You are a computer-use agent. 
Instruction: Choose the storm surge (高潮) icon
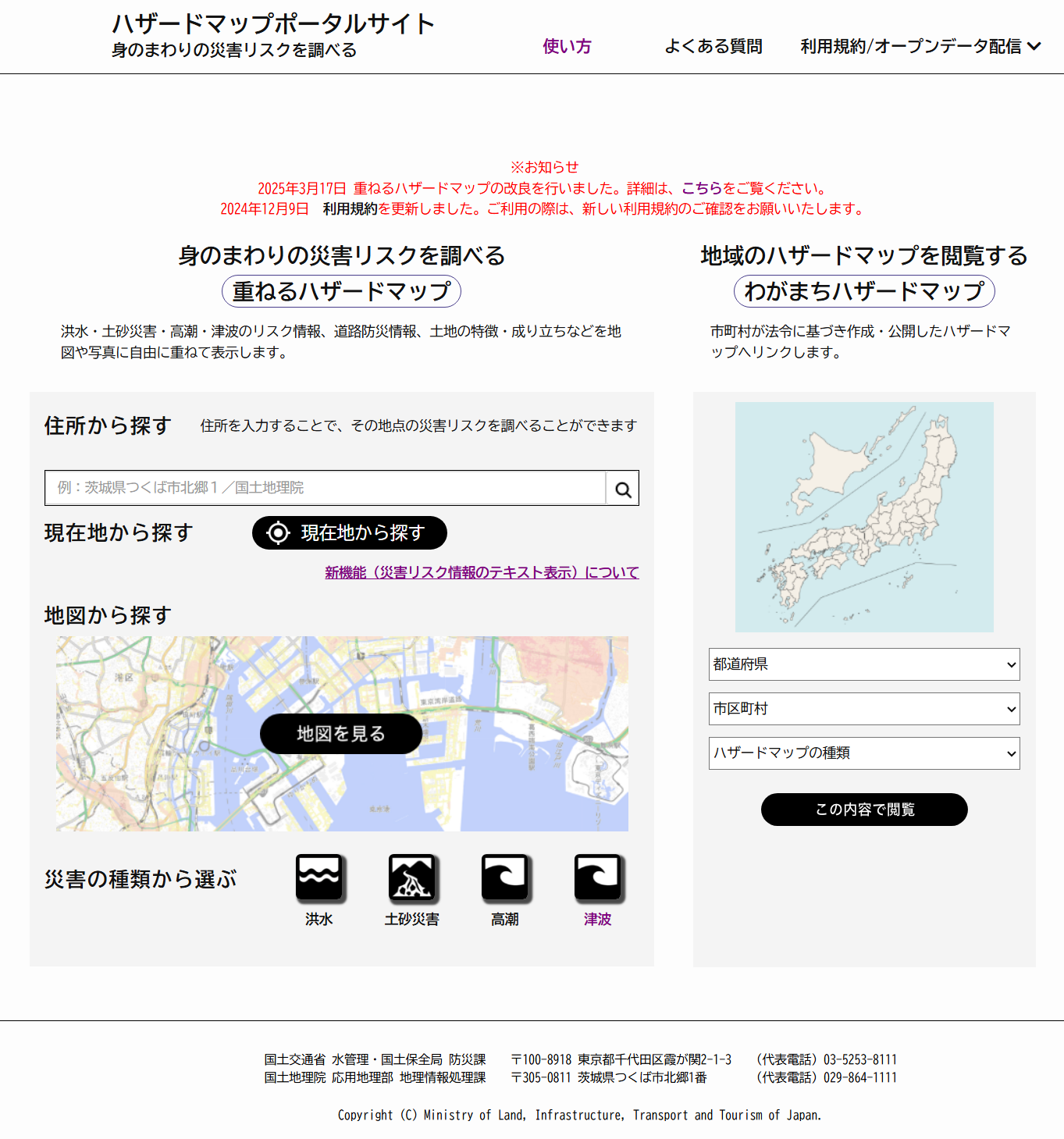[x=505, y=877]
